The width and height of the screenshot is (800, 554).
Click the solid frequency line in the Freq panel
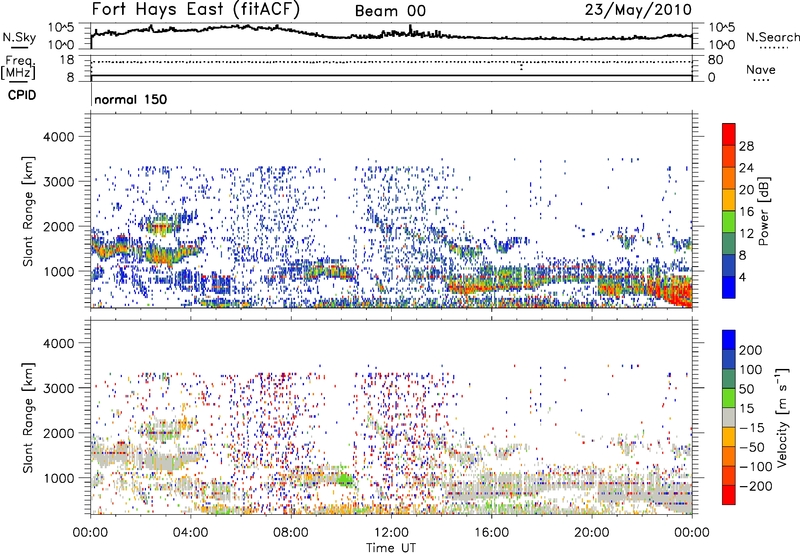coord(391,76)
